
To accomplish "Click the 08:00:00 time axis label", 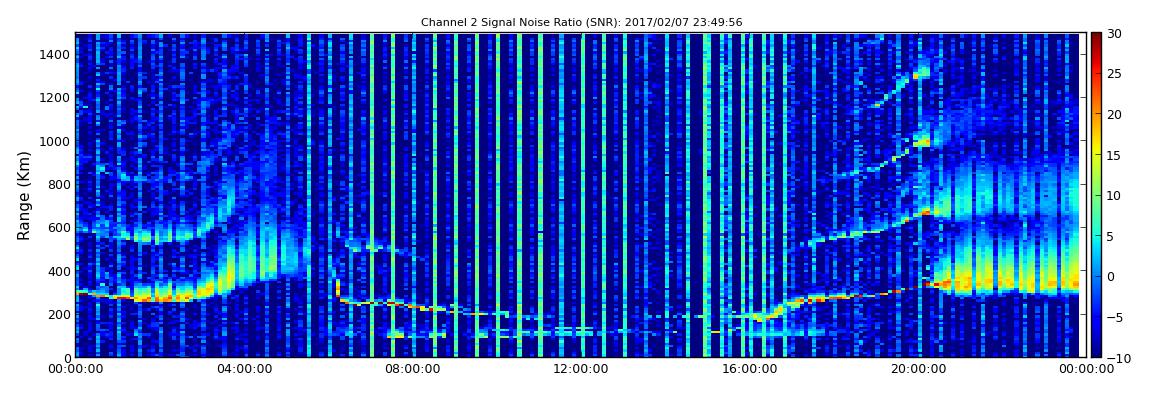I will pos(411,370).
